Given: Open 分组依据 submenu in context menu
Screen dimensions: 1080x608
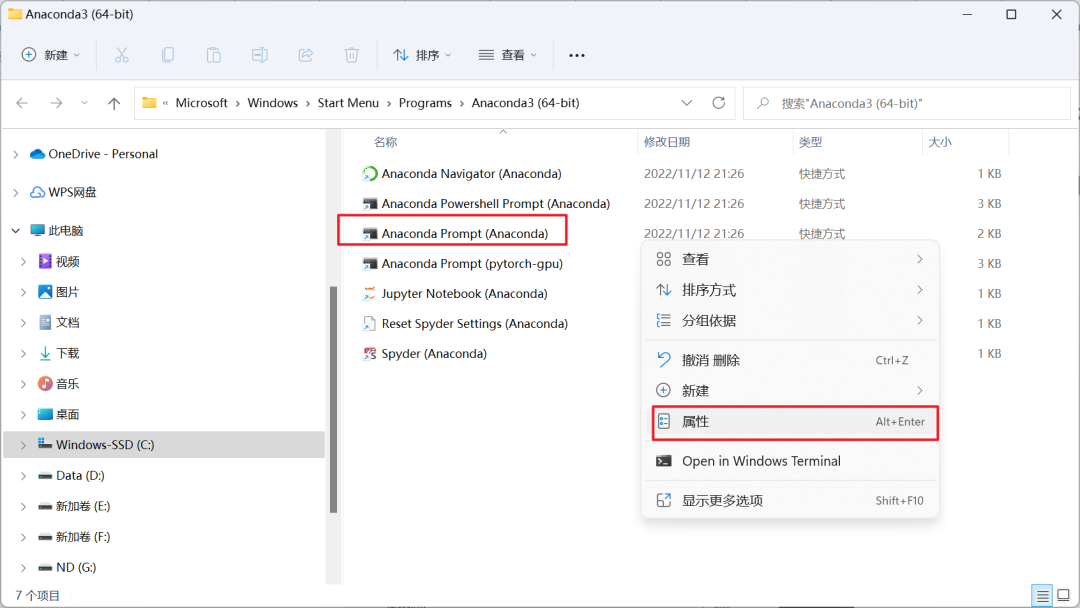Looking at the screenshot, I should click(790, 321).
